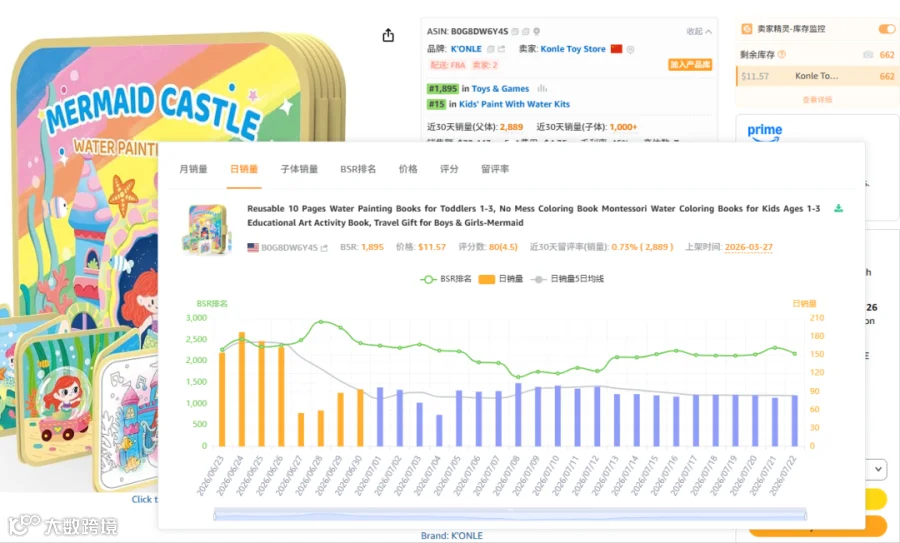This screenshot has width=900, height=543.
Task: Open the K'ONLE brand link in info panel
Action: tap(466, 49)
